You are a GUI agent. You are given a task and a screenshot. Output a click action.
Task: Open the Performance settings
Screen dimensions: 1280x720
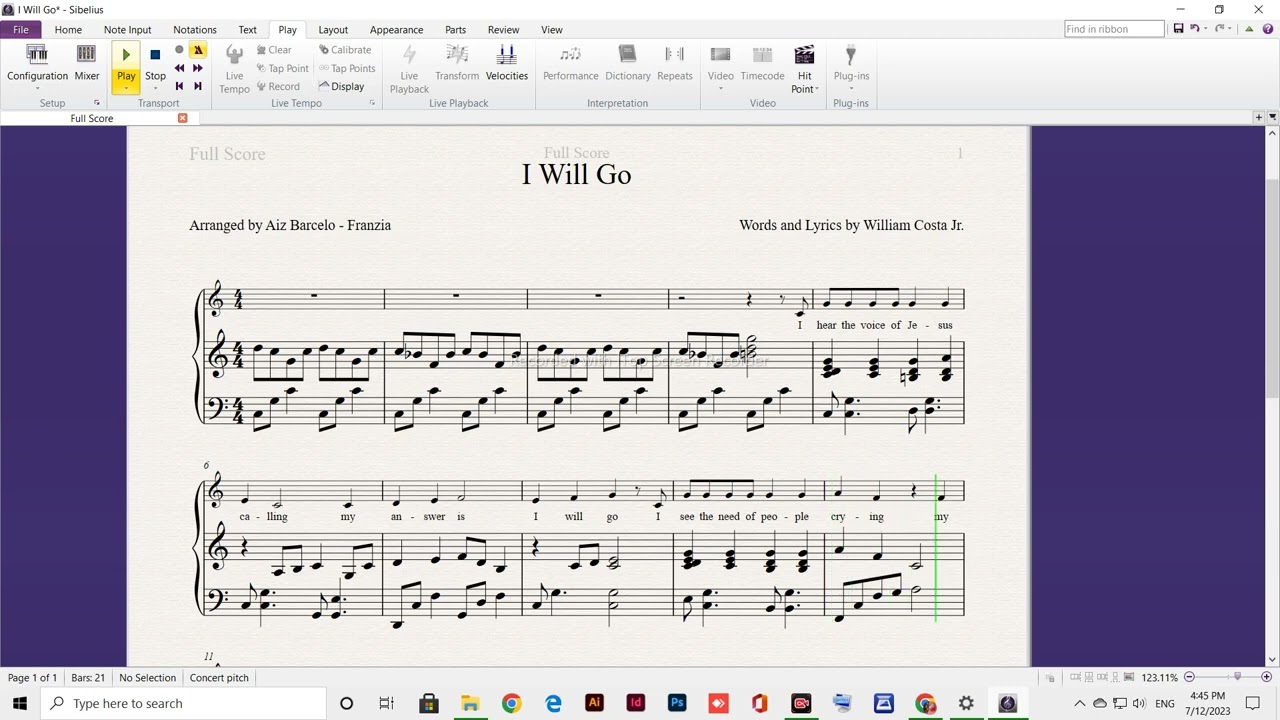(x=571, y=62)
